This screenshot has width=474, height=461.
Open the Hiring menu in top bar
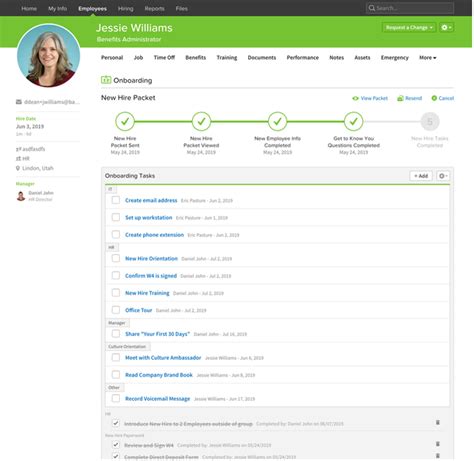pos(125,8)
